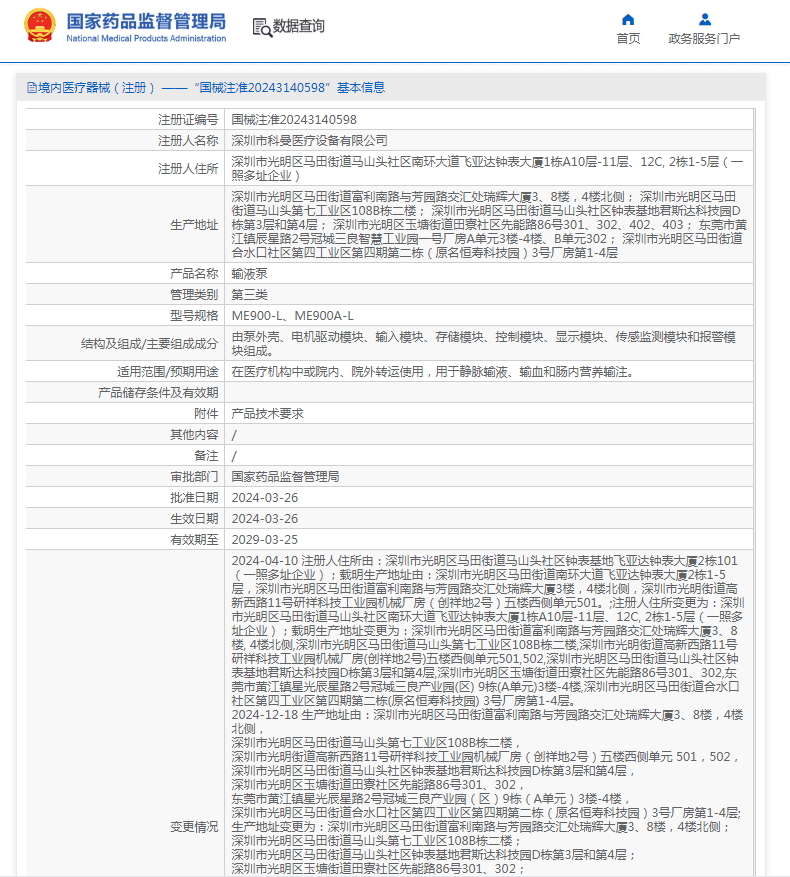The height and width of the screenshot is (877, 790).
Task: Click the 批准日期 label cell
Action: pyautogui.click(x=125, y=498)
